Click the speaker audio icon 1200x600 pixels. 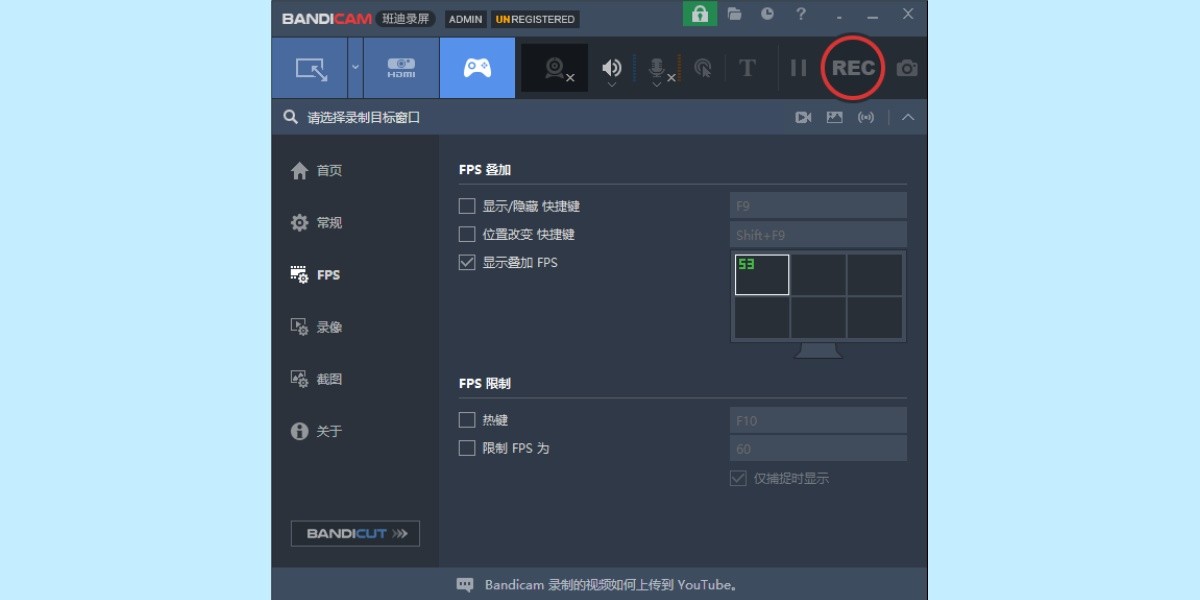pos(612,65)
